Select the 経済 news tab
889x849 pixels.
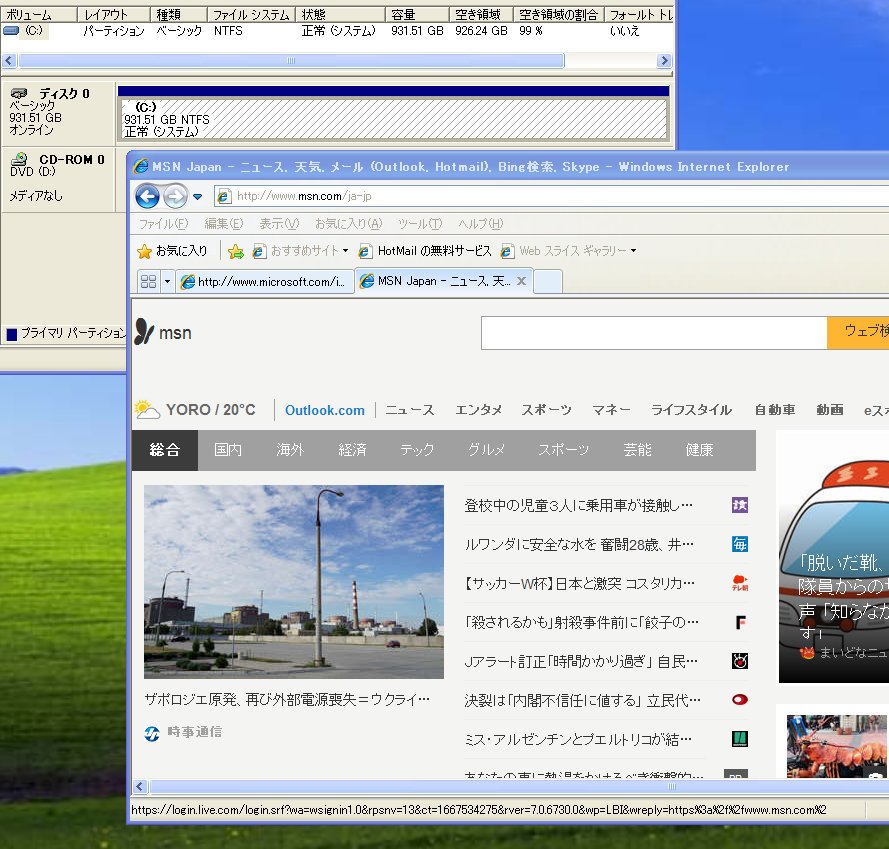tap(352, 450)
